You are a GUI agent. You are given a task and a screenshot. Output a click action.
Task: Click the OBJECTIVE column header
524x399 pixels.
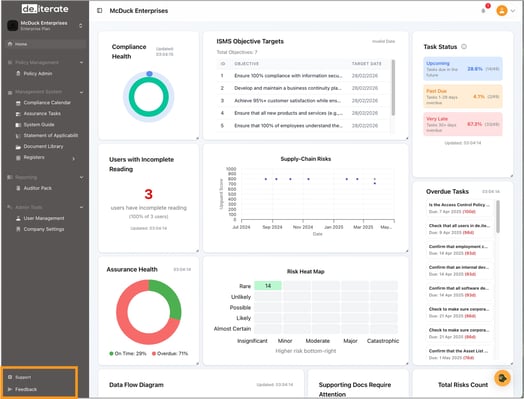[247, 63]
